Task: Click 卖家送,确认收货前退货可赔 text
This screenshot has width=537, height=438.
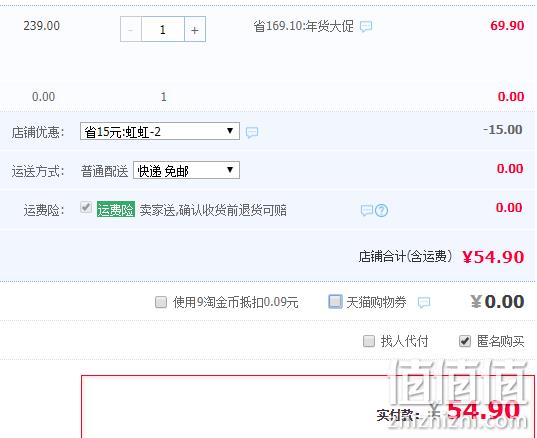Action: (x=213, y=210)
